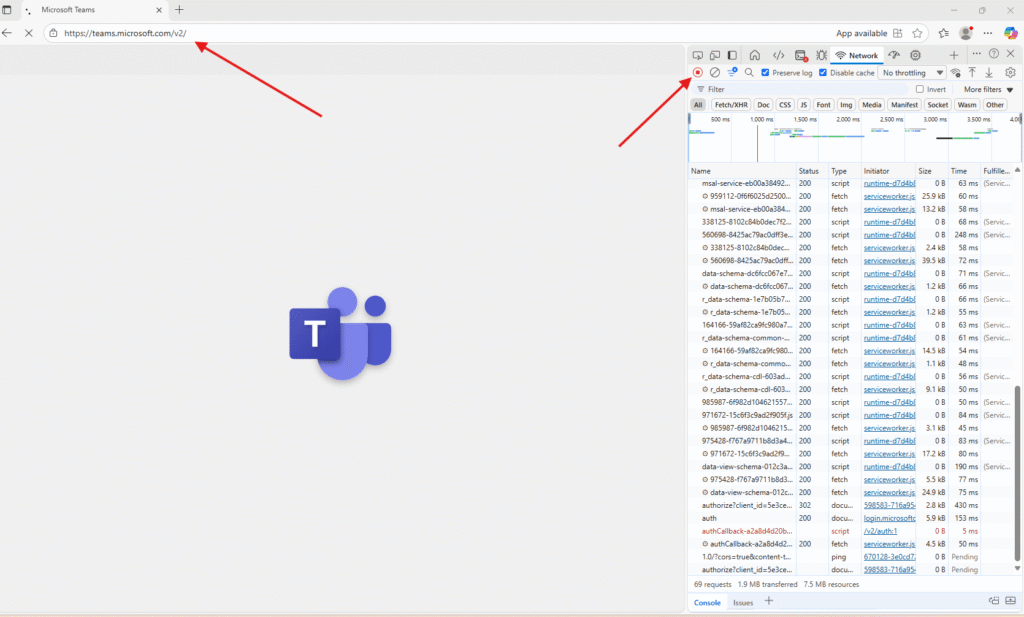The width and height of the screenshot is (1024, 617).
Task: Stop recording the network log
Action: coord(698,73)
